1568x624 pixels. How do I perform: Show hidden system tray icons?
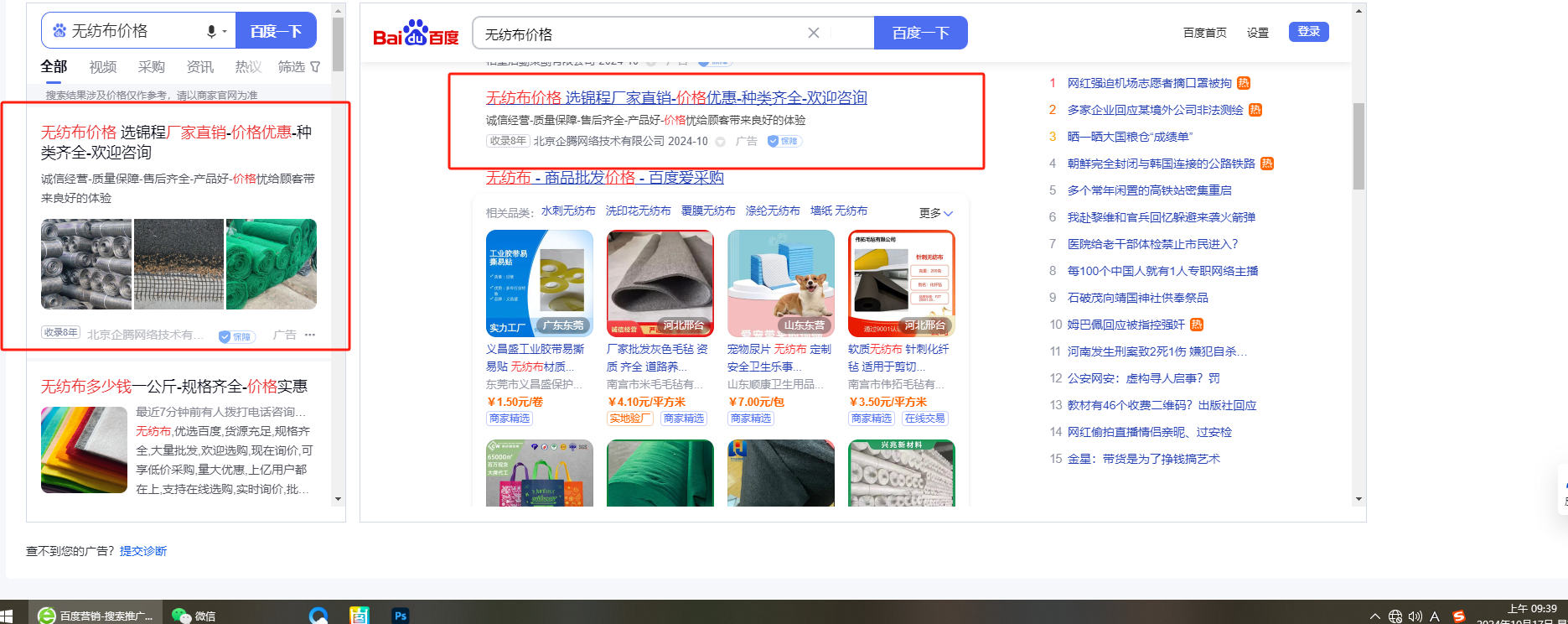pyautogui.click(x=1374, y=616)
